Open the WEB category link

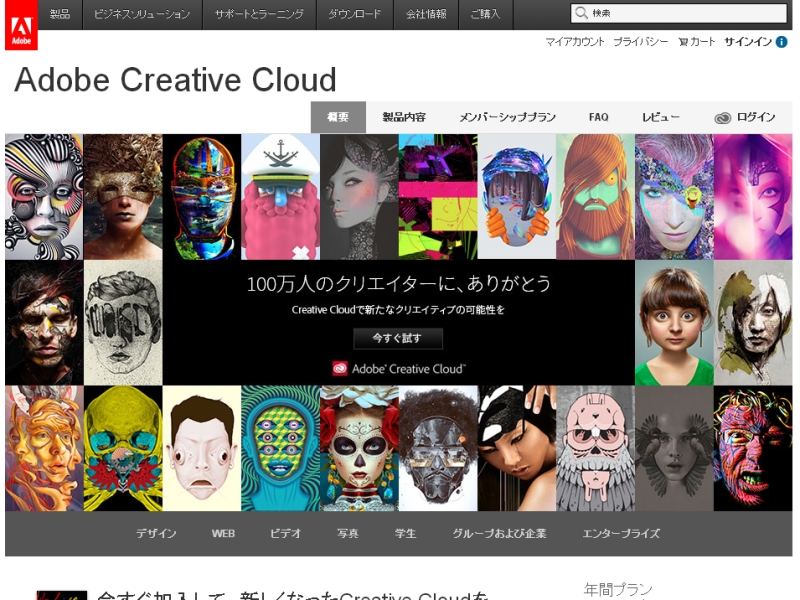[223, 533]
